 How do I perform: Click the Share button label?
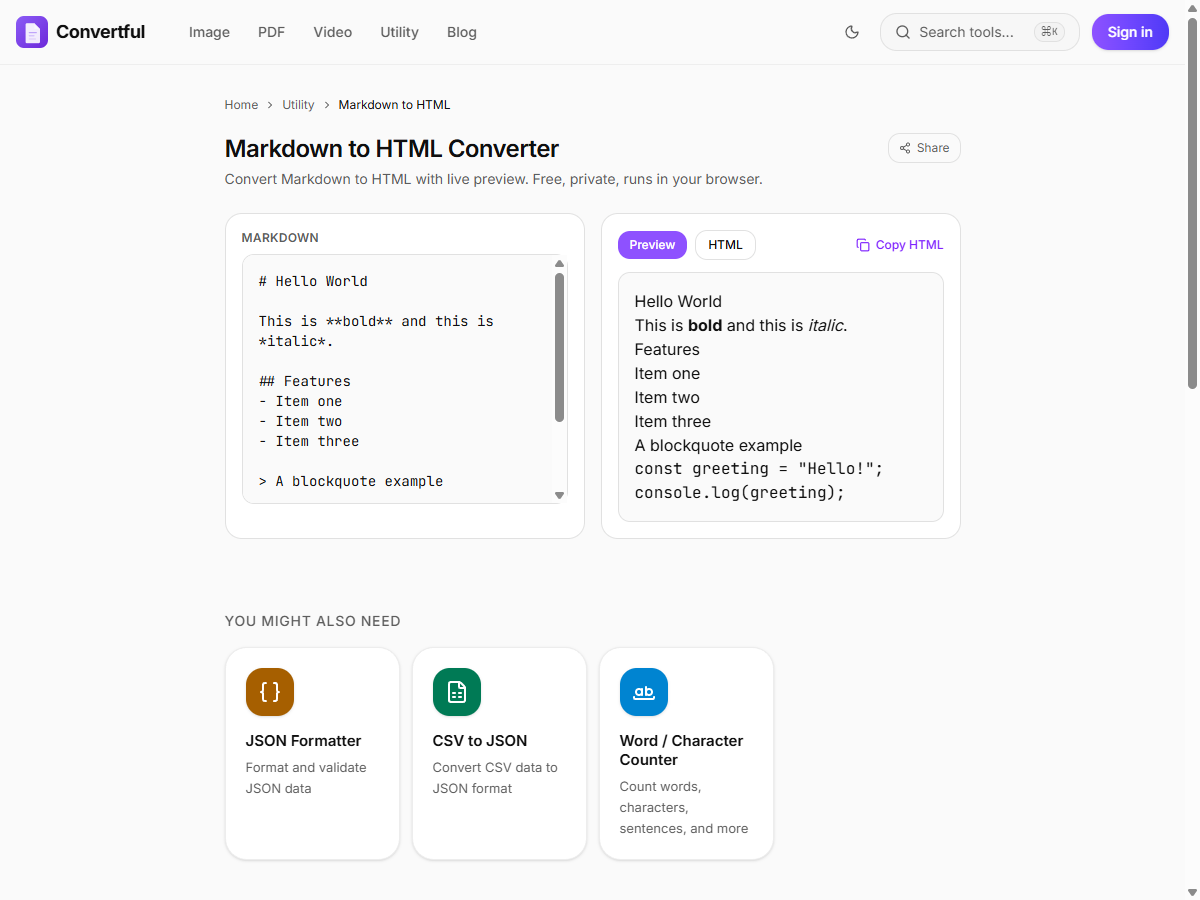[x=933, y=148]
